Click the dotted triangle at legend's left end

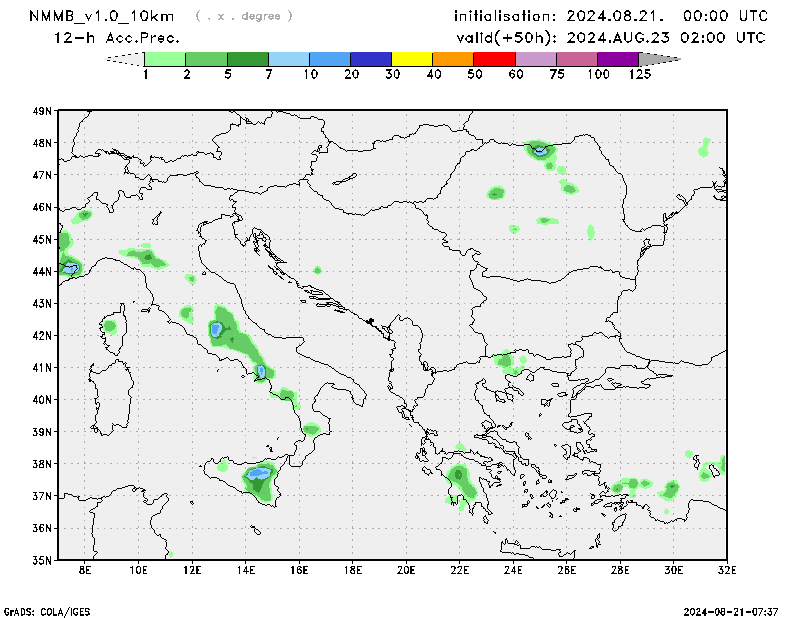[126, 60]
